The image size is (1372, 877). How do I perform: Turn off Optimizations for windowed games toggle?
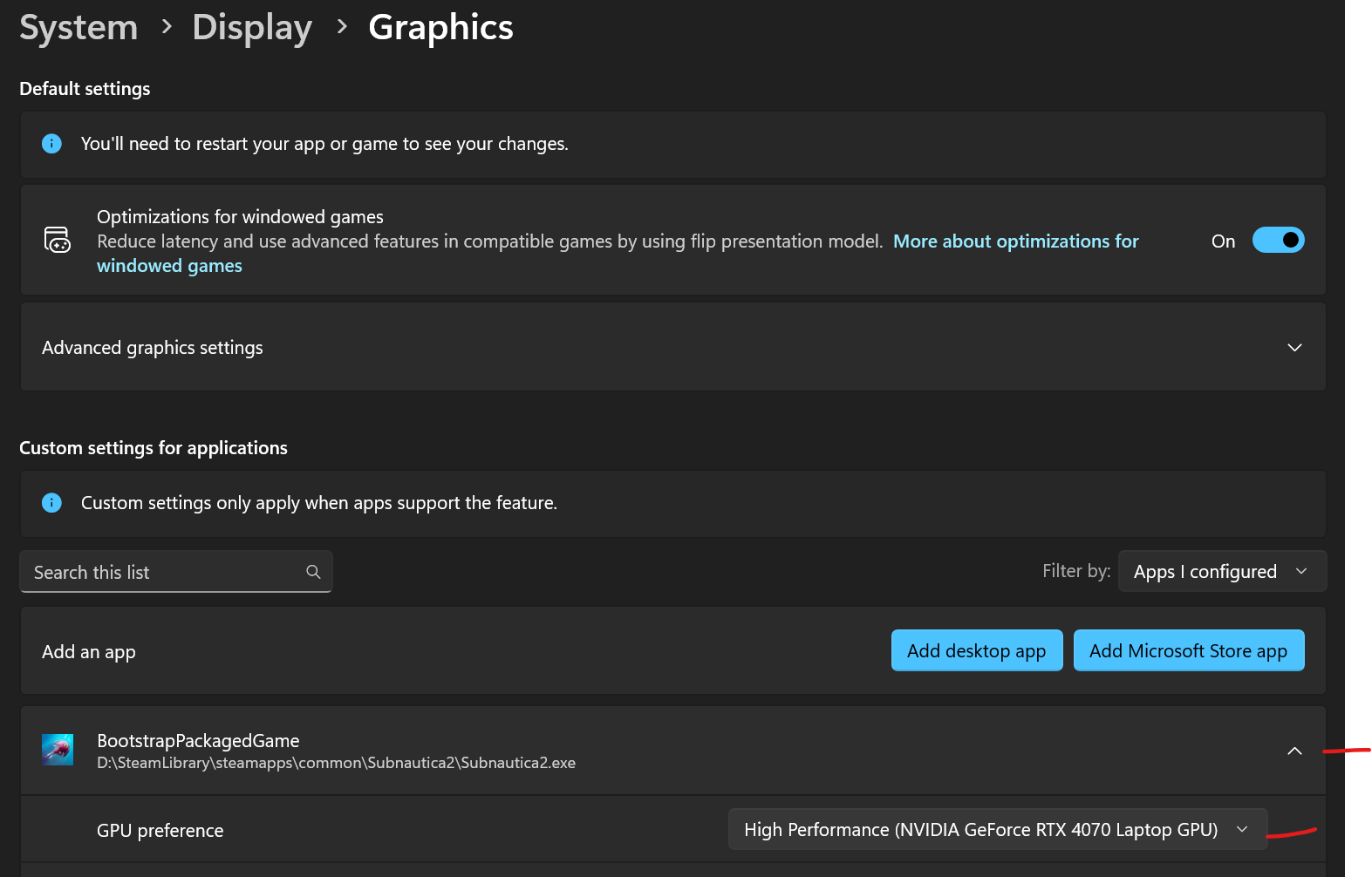tap(1278, 240)
